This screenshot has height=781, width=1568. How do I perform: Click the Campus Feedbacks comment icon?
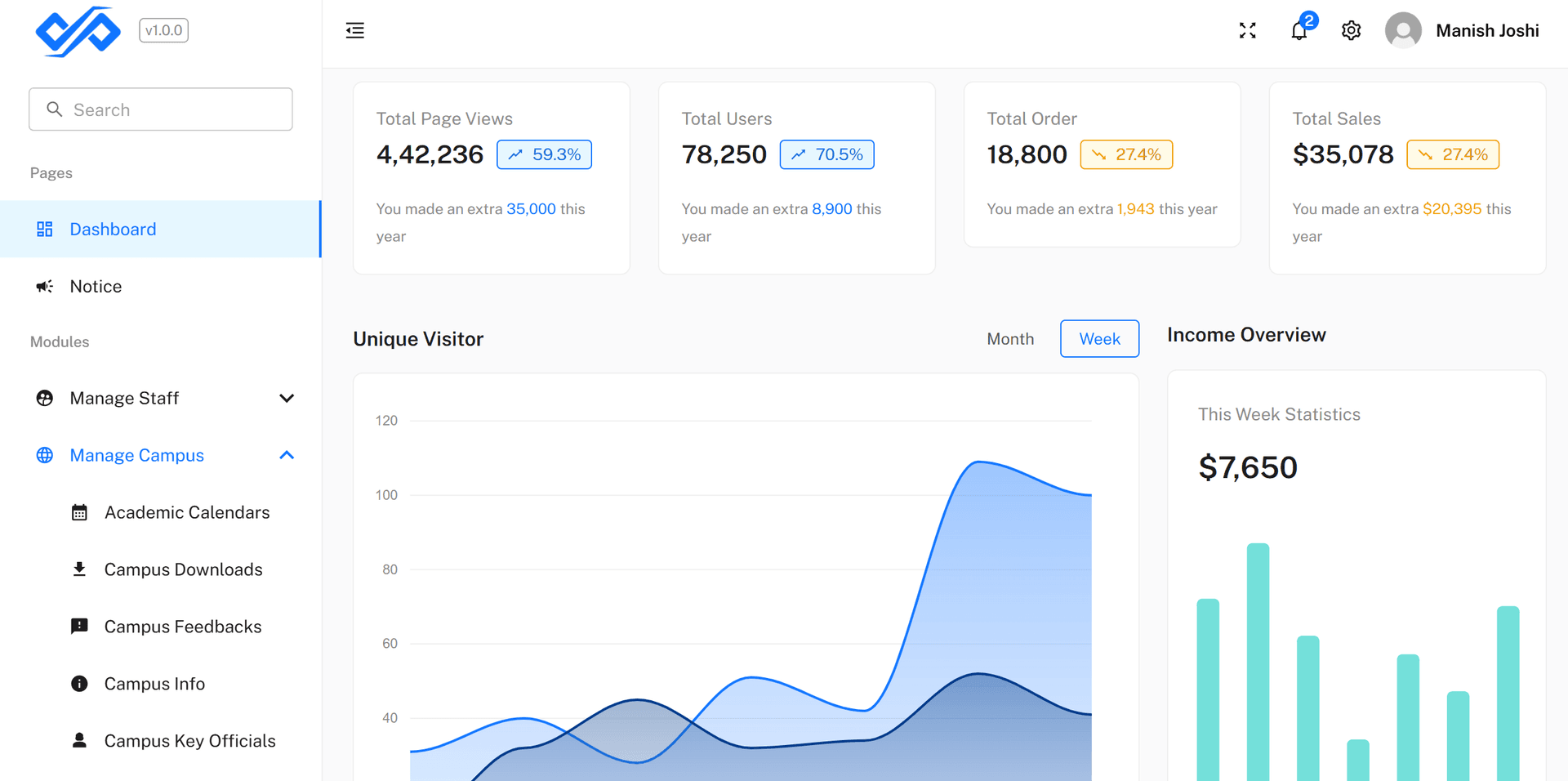coord(79,627)
